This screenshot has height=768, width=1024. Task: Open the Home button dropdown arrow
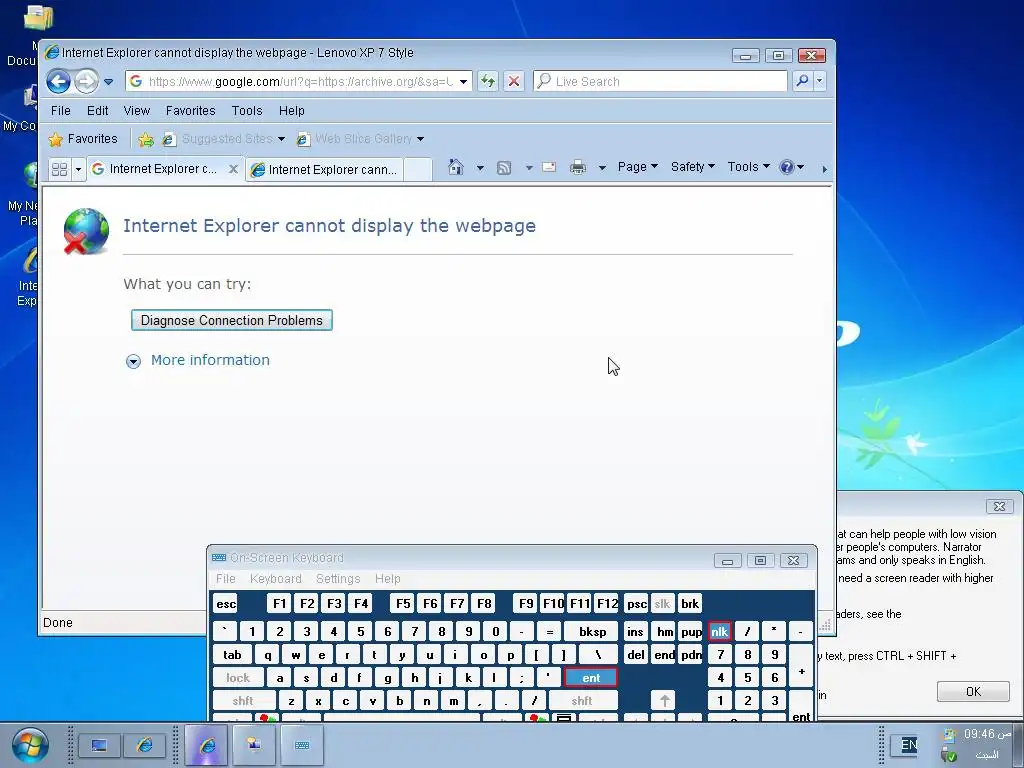coord(480,168)
